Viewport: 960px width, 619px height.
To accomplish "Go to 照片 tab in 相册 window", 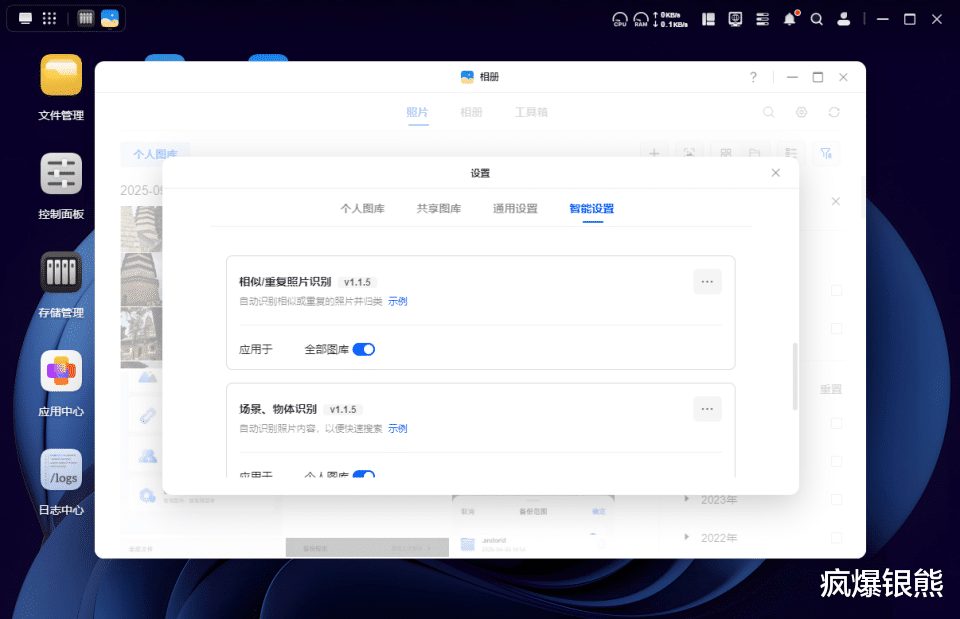I will pyautogui.click(x=418, y=112).
